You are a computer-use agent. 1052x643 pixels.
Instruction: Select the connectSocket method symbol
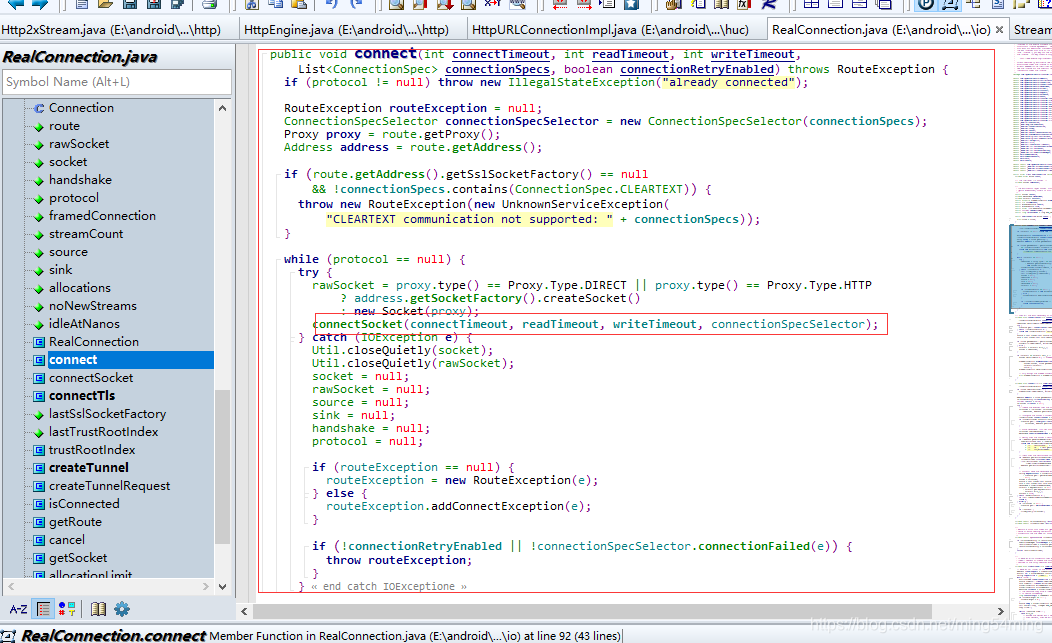point(91,378)
